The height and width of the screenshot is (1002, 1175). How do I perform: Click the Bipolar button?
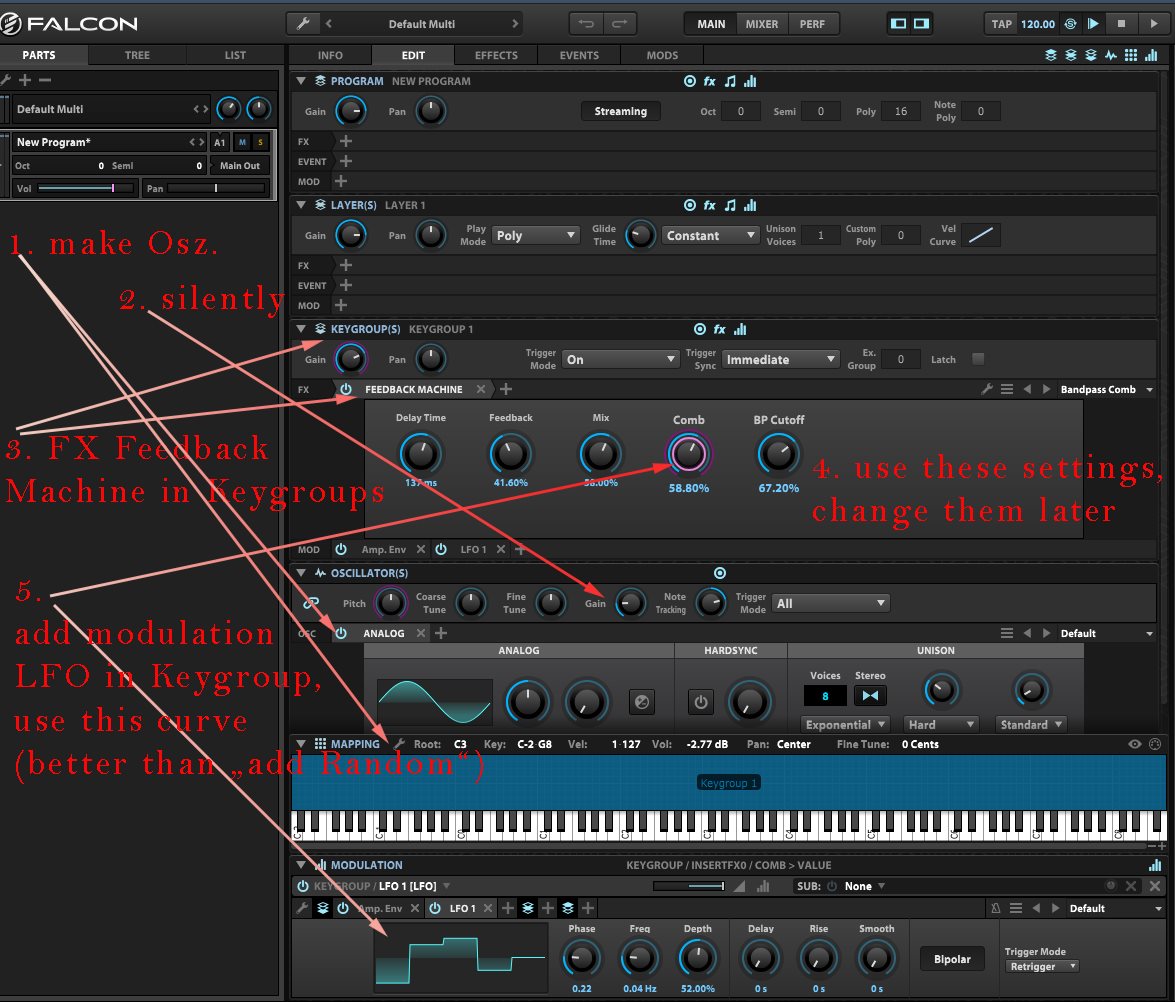point(952,959)
